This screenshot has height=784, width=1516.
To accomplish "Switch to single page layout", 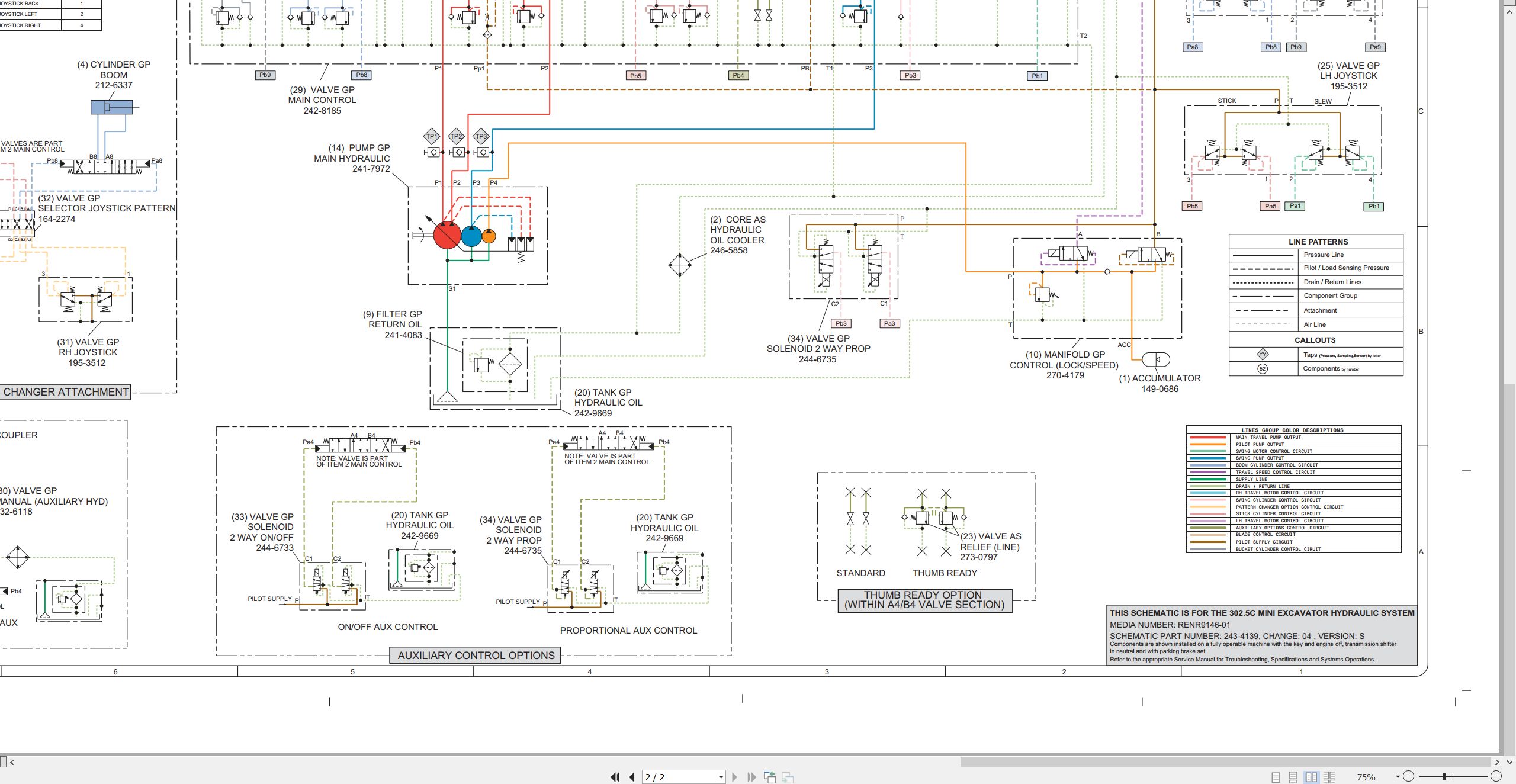I will pyautogui.click(x=1276, y=777).
